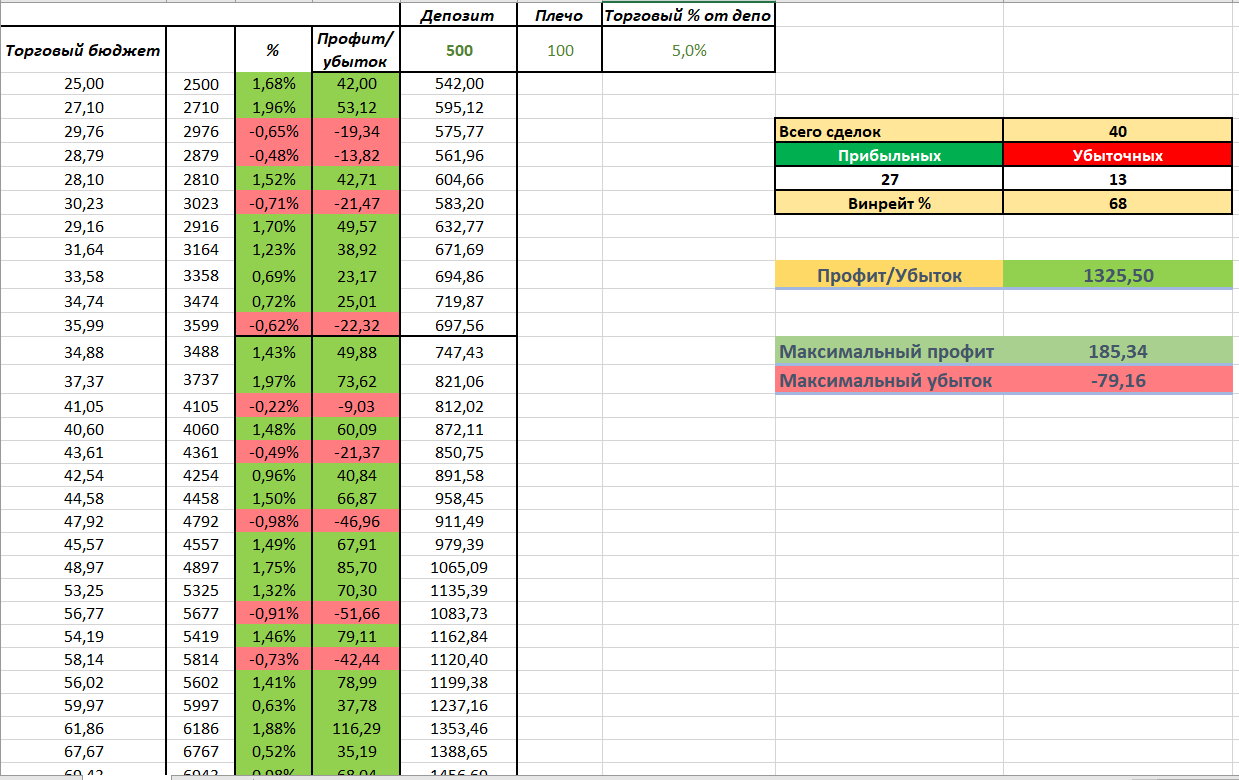Select the deposit cell showing 500
The height and width of the screenshot is (780, 1239).
click(x=458, y=50)
